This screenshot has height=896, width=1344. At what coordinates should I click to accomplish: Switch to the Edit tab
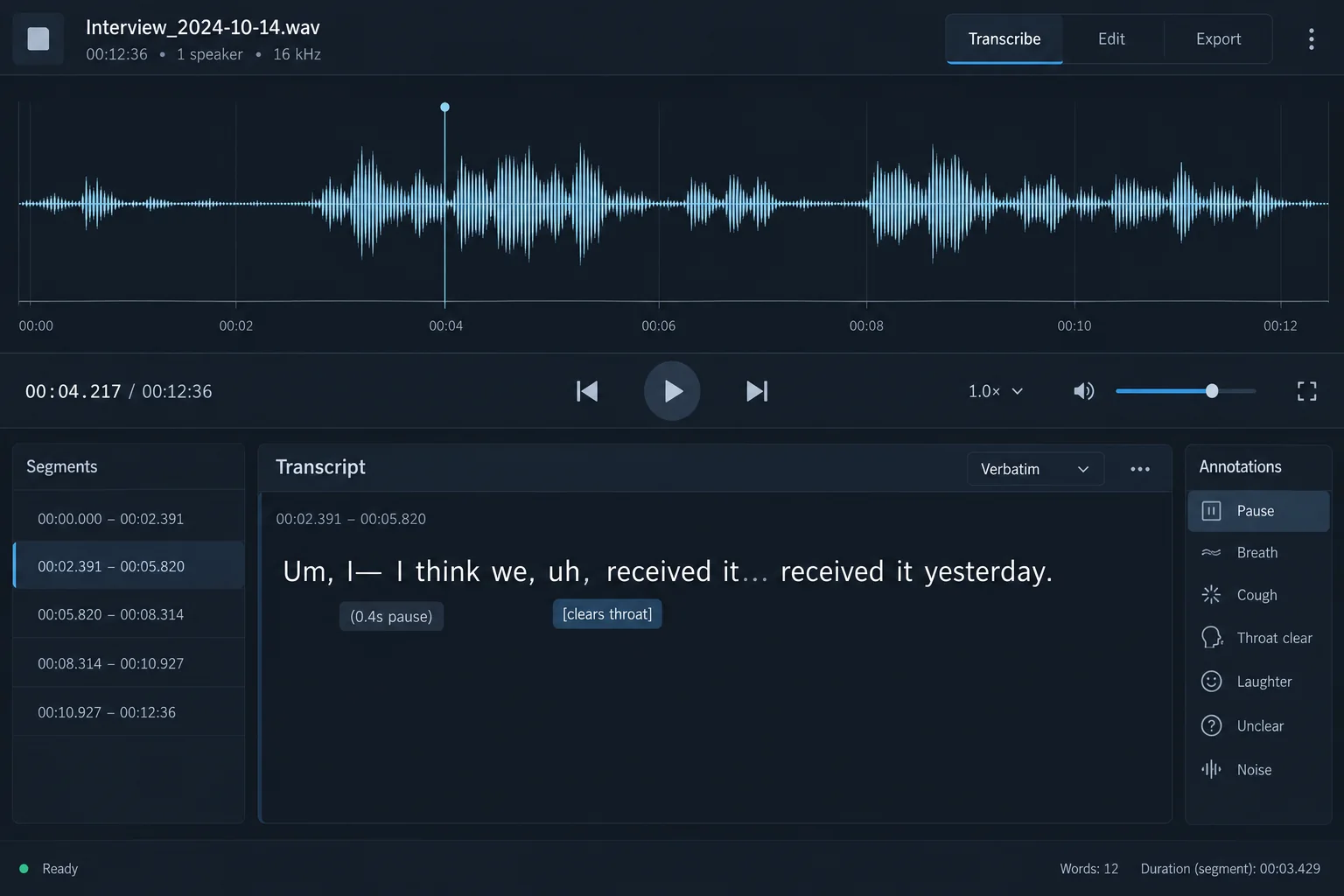[1111, 39]
